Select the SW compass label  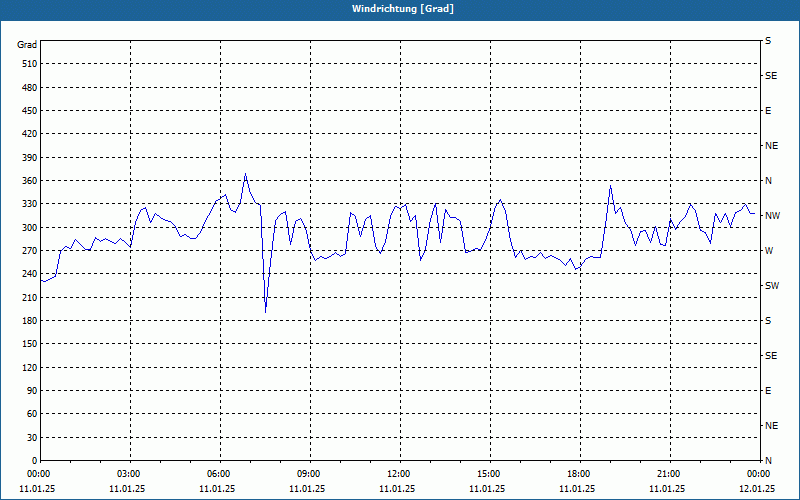pos(772,286)
